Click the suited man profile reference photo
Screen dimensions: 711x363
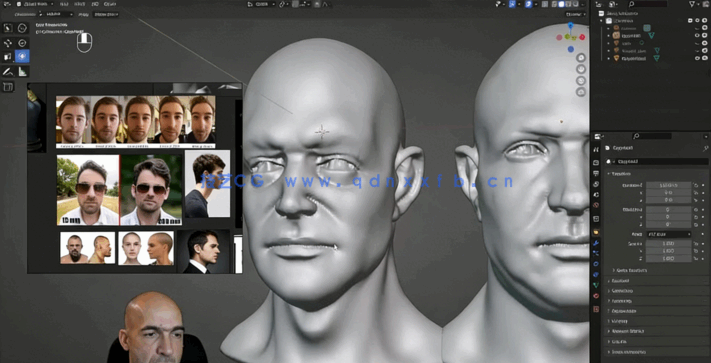click(204, 252)
